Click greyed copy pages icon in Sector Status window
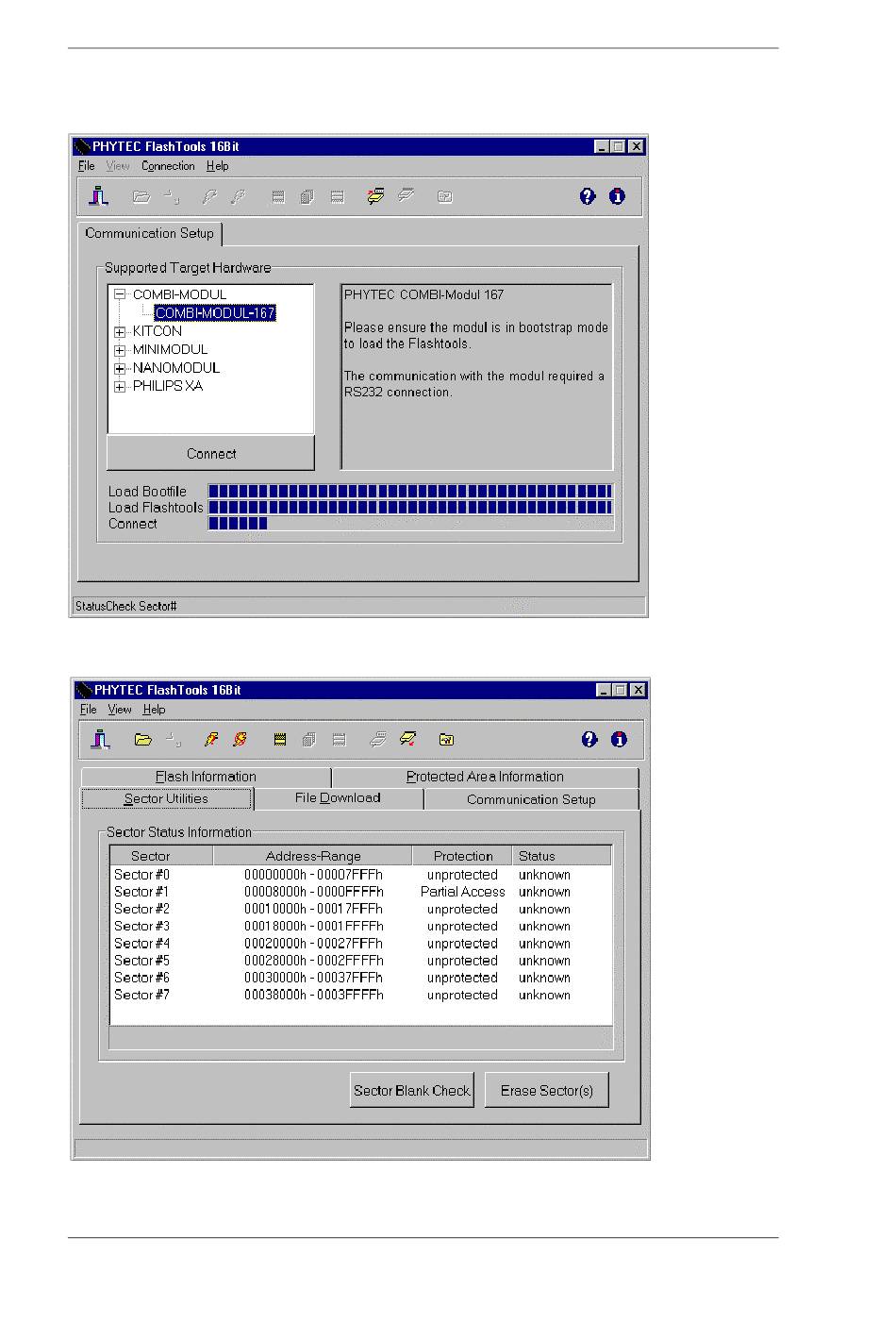 coord(308,740)
